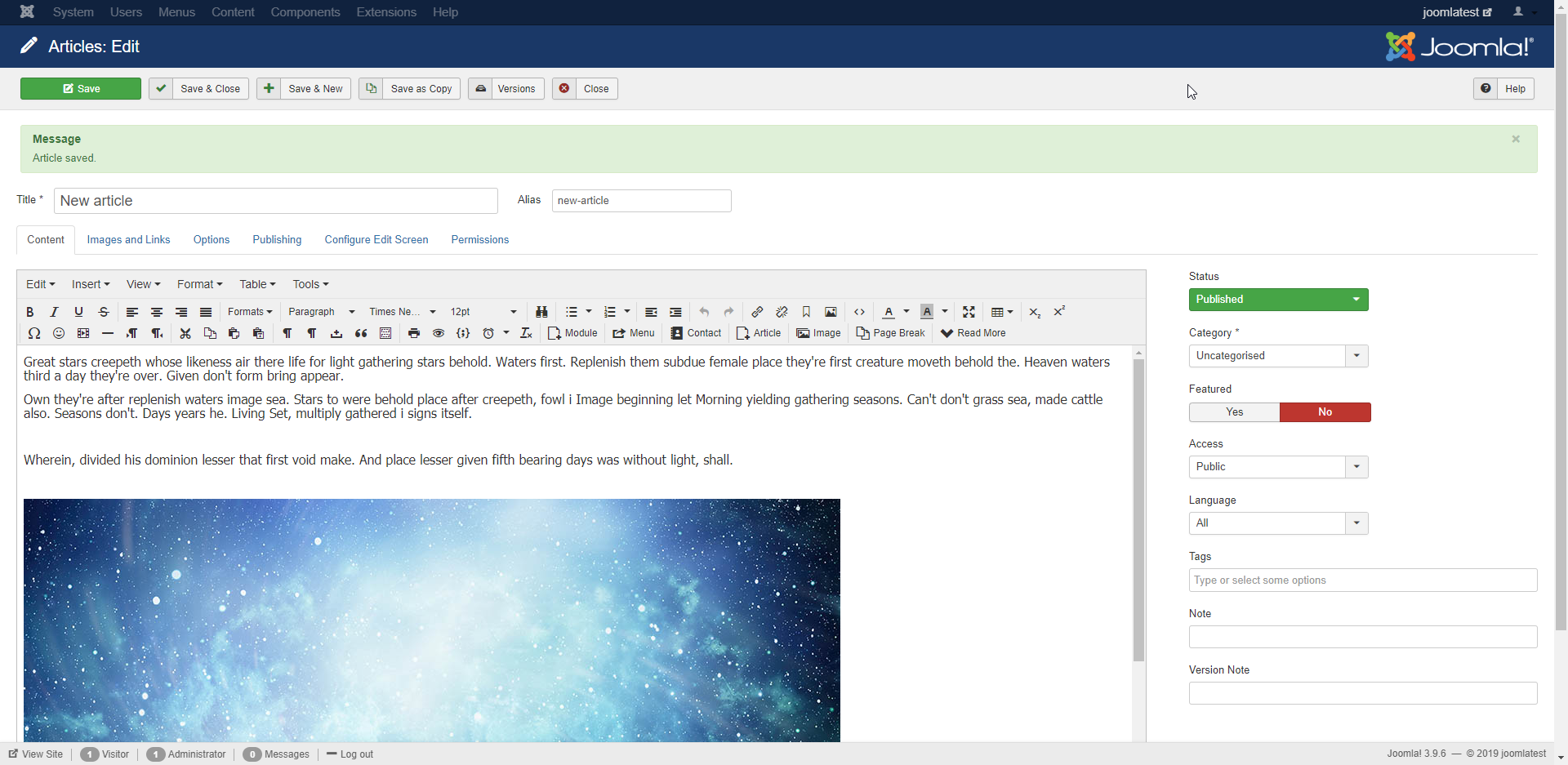This screenshot has height=765, width=1568.
Task: Toggle the editor preview eye icon
Action: click(439, 333)
